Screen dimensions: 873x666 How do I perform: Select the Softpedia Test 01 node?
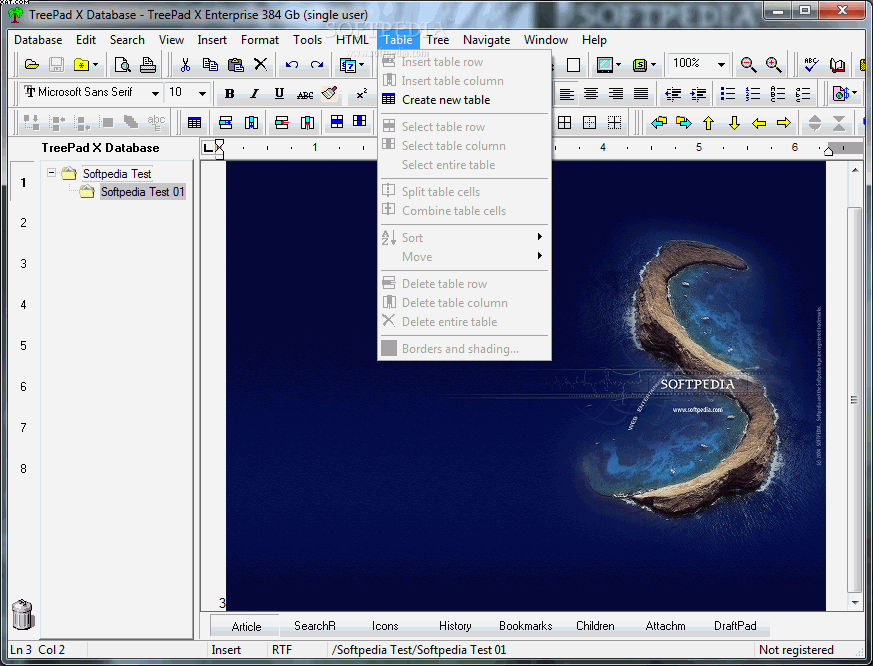pos(143,192)
